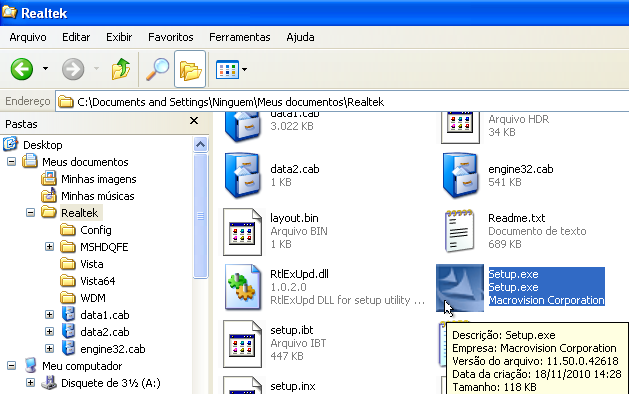Close the Pastas folder pane
Image resolution: width=629 pixels, height=394 pixels.
click(194, 121)
